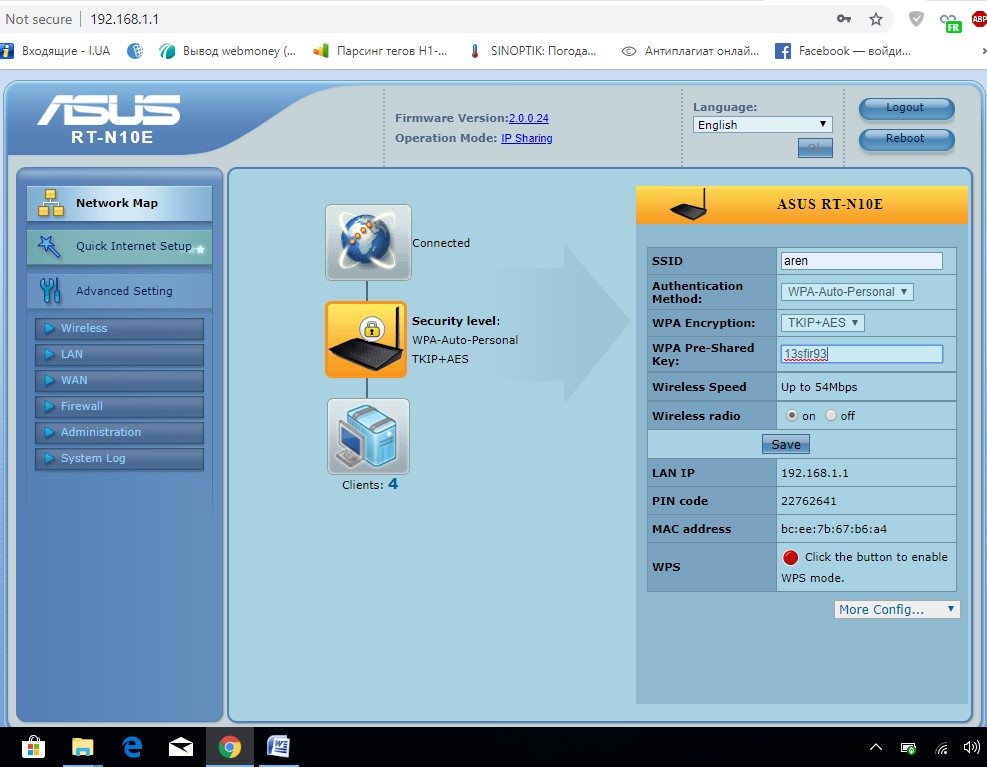Click the browser address bar URL
Viewport: 987px width, 767px height.
(125, 20)
